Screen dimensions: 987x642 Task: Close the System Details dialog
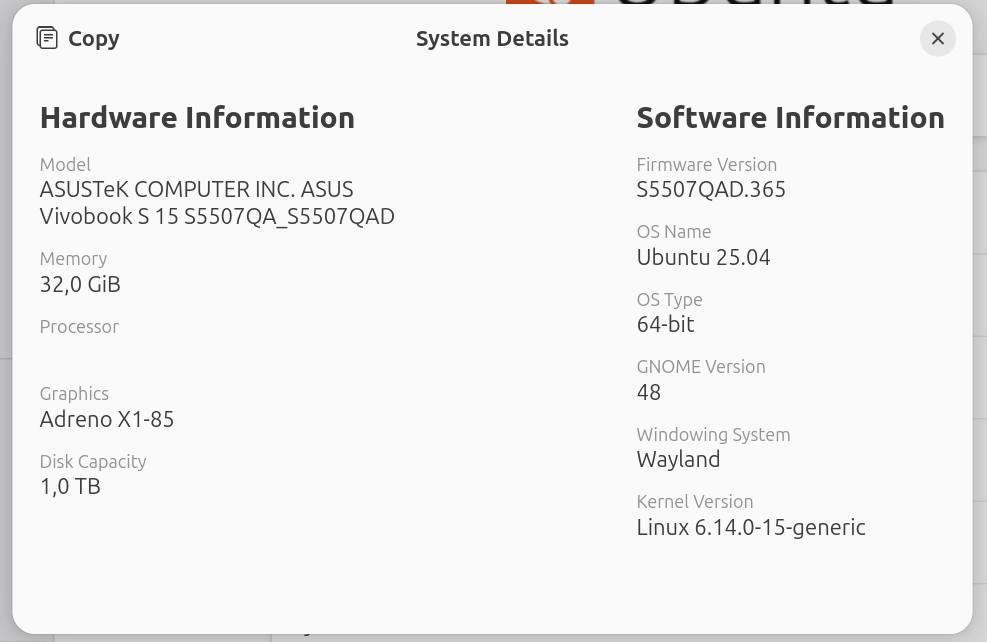[x=937, y=38]
